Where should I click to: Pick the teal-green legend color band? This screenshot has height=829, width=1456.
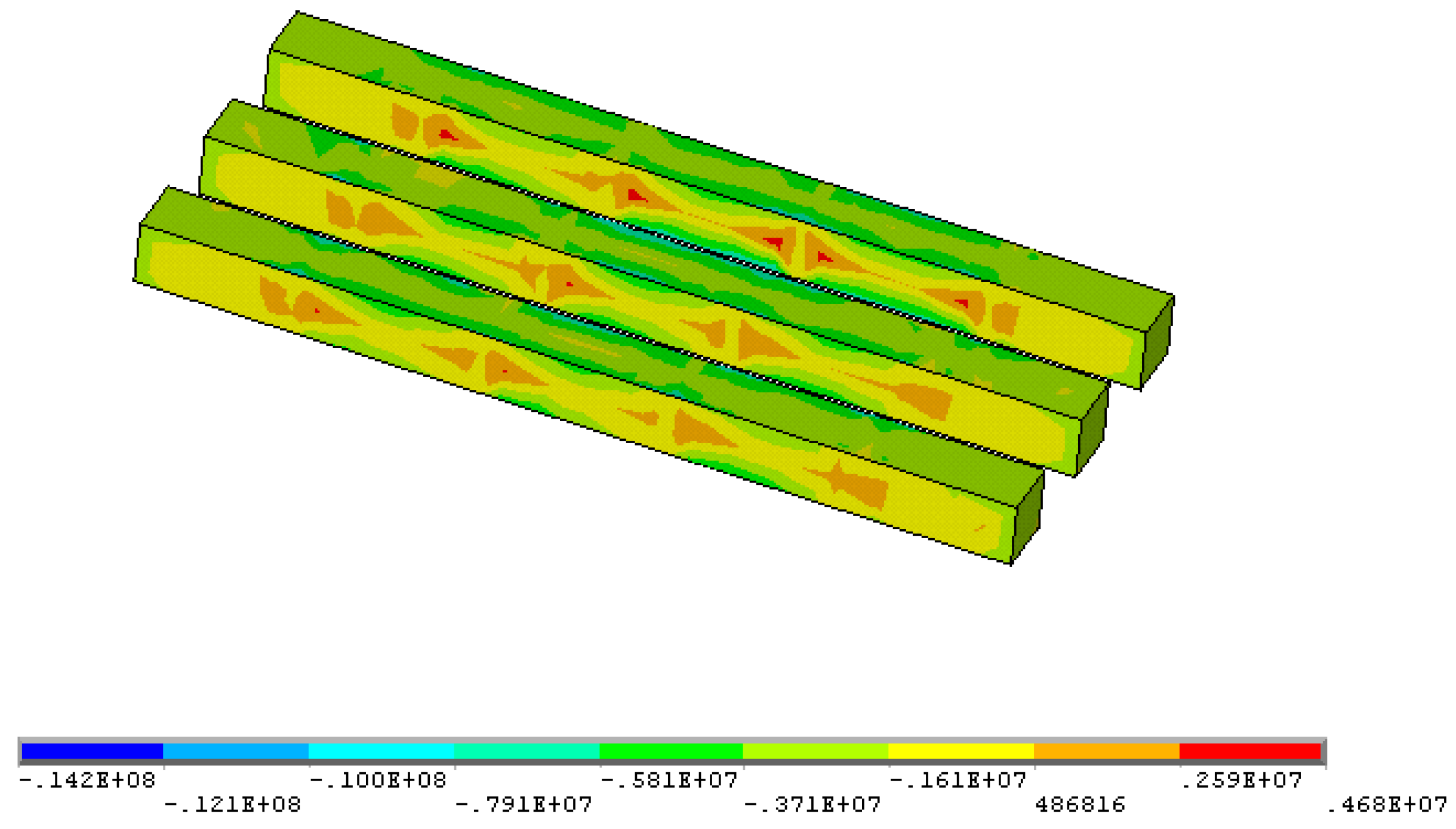pos(527,751)
